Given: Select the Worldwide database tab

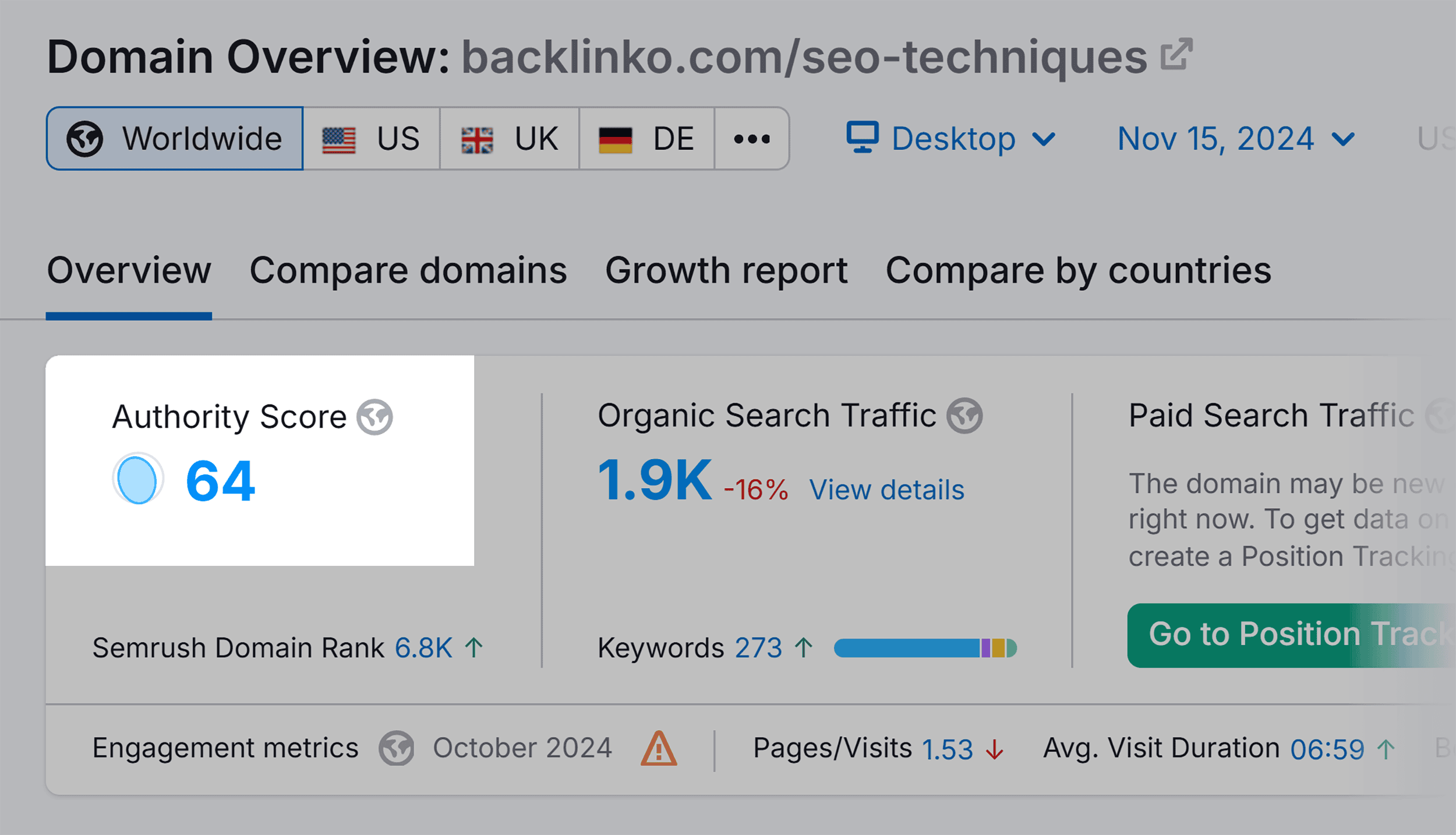Looking at the screenshot, I should pyautogui.click(x=175, y=139).
